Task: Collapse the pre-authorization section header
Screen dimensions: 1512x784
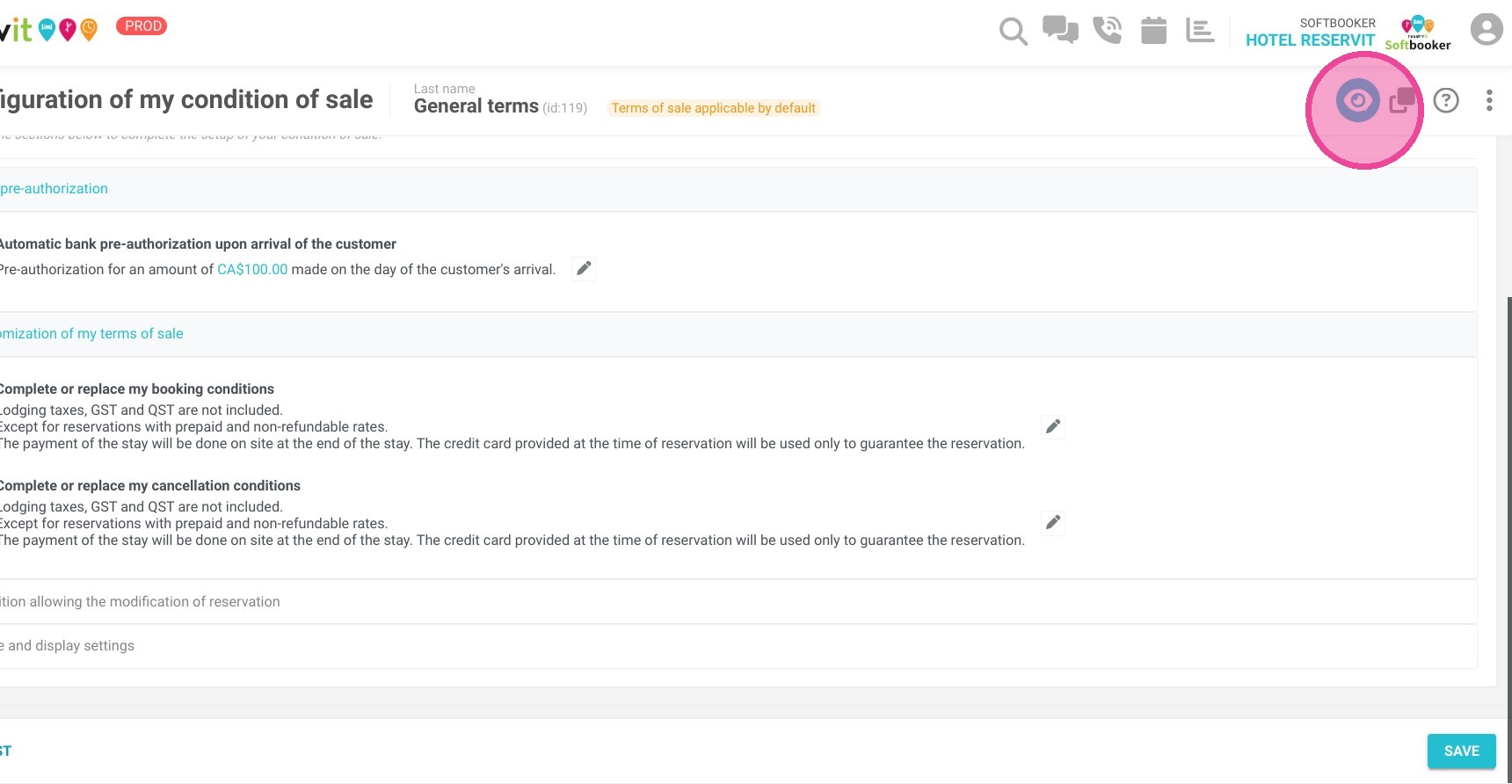Action: (737, 189)
